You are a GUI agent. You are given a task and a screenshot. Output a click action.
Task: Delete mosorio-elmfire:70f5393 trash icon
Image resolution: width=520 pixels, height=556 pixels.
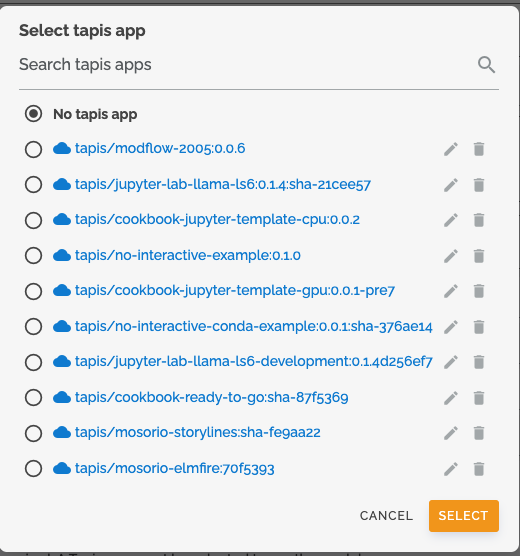click(x=479, y=468)
